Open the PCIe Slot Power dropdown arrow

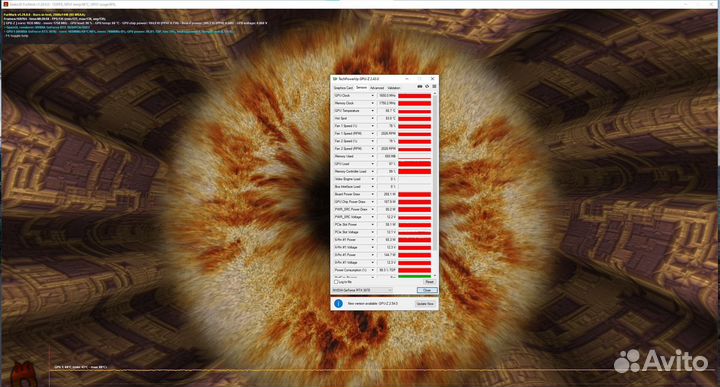(372, 224)
